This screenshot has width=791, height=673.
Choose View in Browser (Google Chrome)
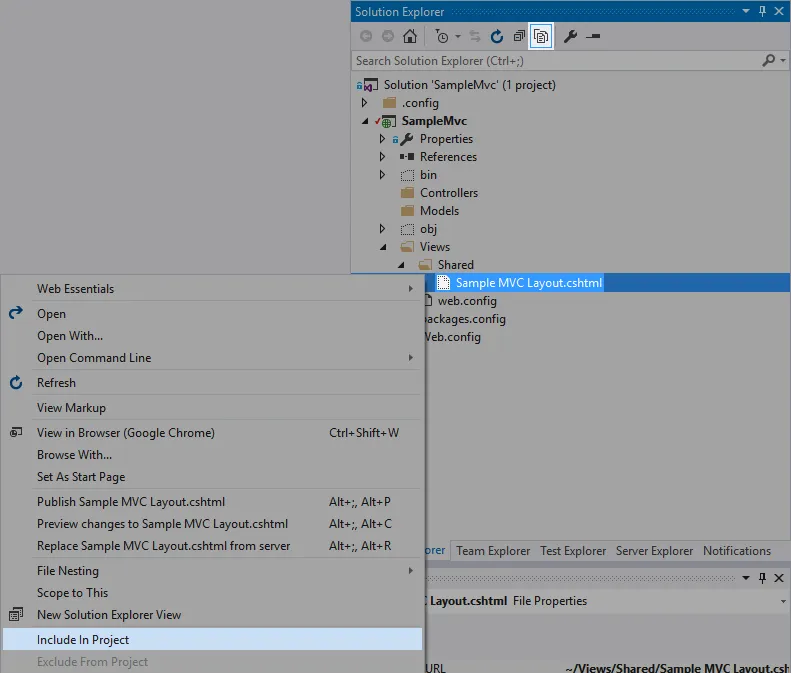coord(212,433)
